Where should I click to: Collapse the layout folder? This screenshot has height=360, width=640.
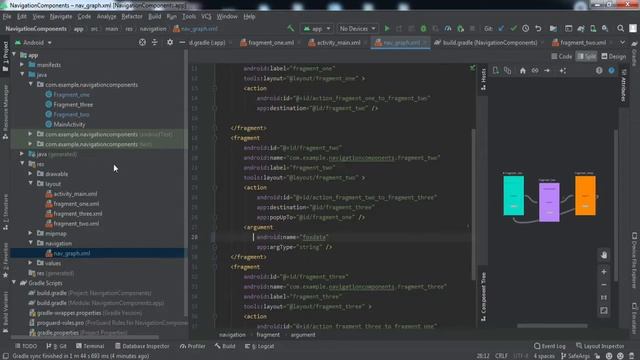coord(31,183)
